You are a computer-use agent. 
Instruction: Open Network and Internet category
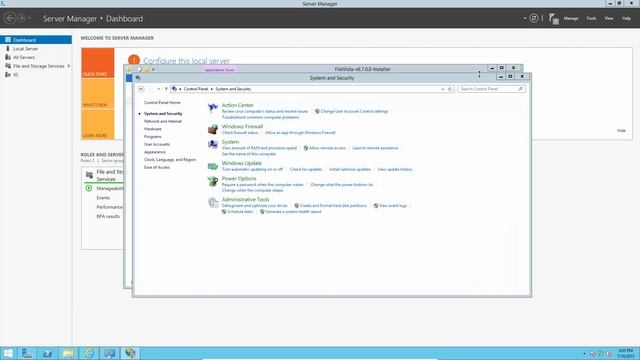pyautogui.click(x=162, y=121)
